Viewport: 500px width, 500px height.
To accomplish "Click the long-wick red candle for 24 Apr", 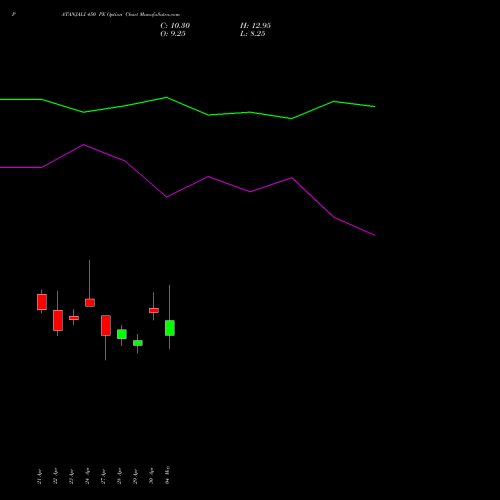I will tap(90, 303).
